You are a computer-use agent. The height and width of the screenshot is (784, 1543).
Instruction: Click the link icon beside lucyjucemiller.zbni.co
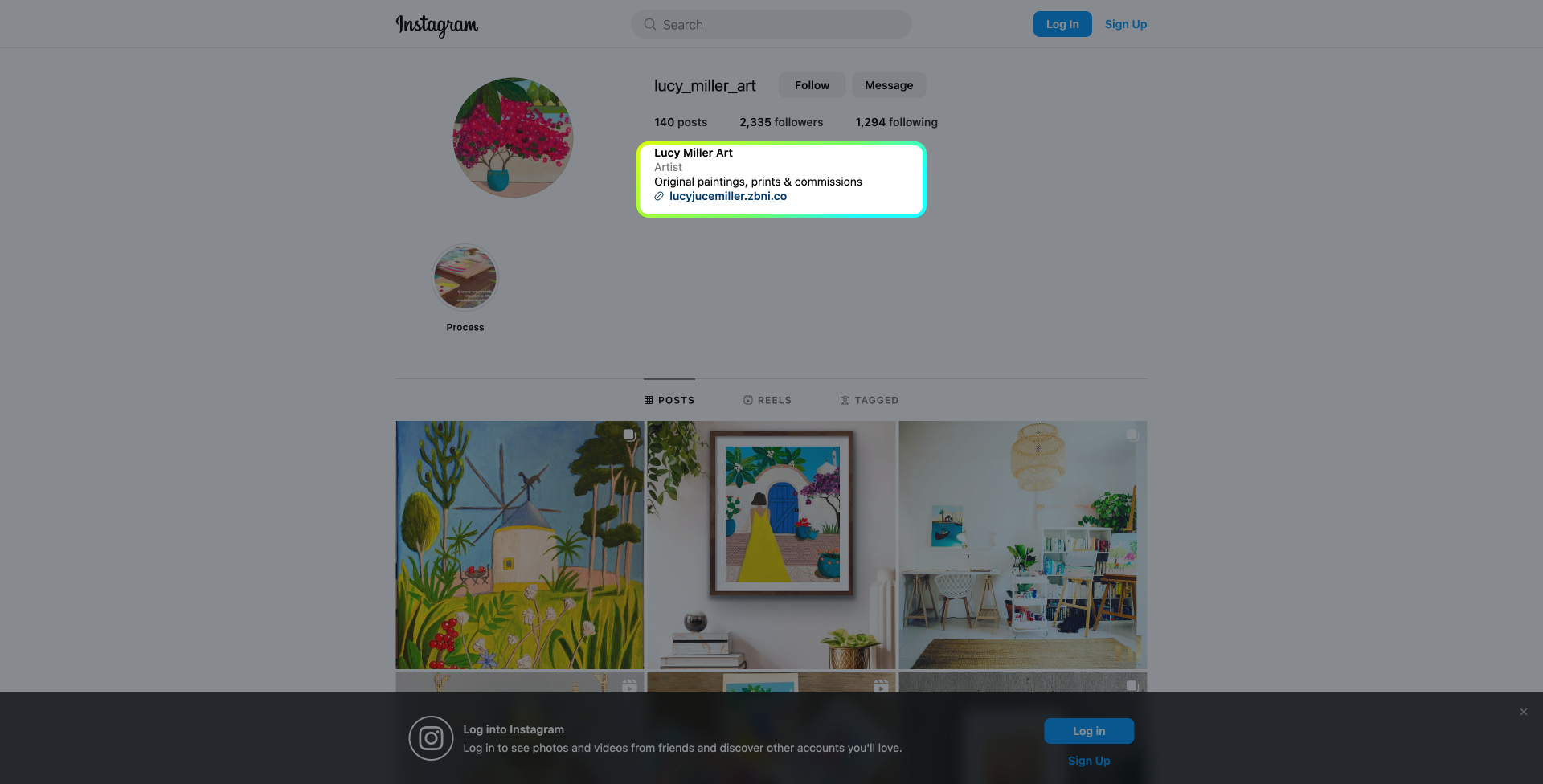[x=659, y=196]
